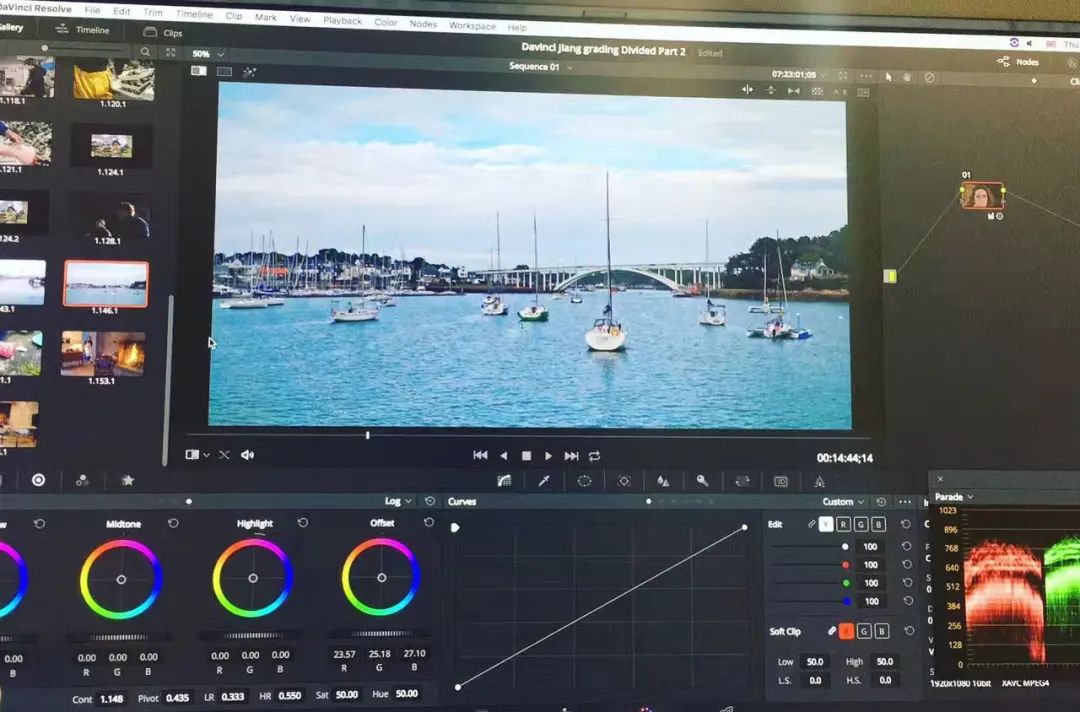Reset the Midtone wheel
Screen dimensions: 1080x712
coord(174,523)
